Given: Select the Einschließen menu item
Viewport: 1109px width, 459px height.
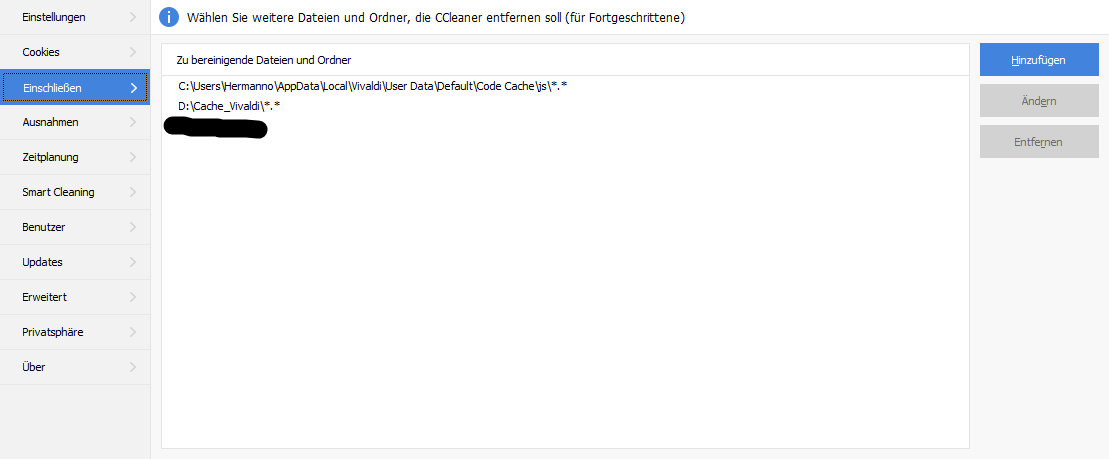Looking at the screenshot, I should [75, 88].
